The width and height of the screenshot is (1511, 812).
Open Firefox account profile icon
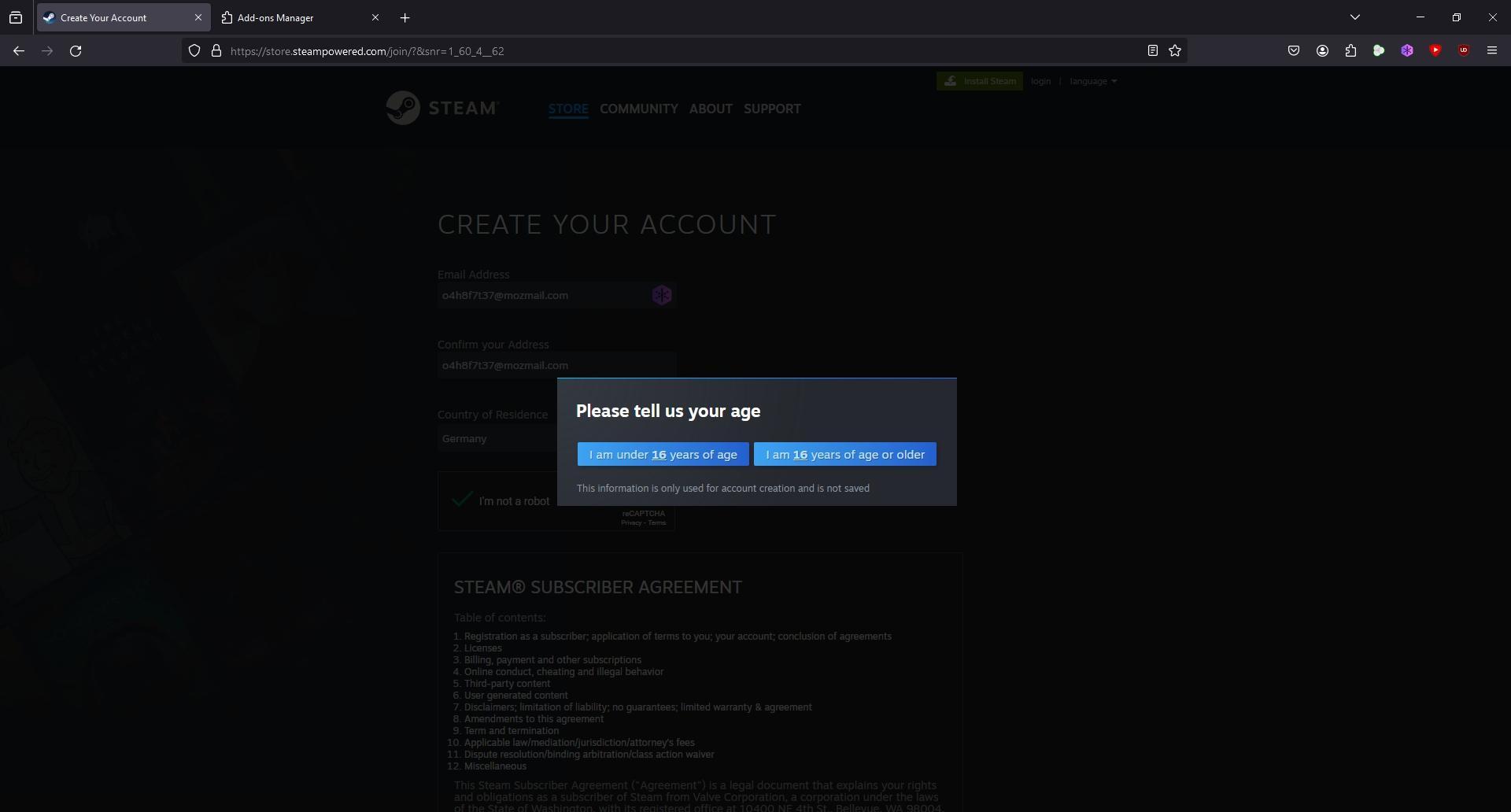point(1322,51)
